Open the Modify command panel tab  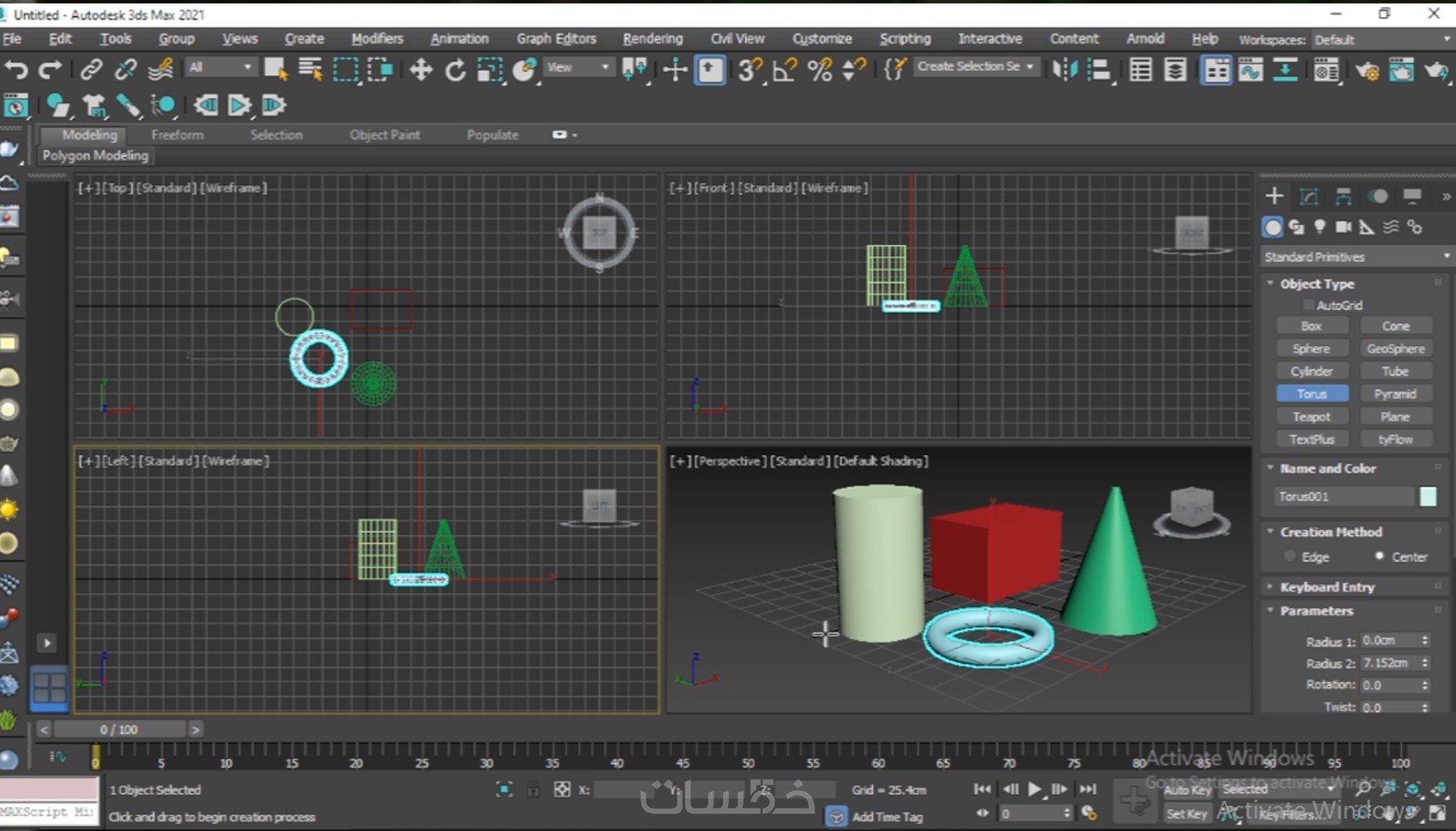[x=1309, y=196]
